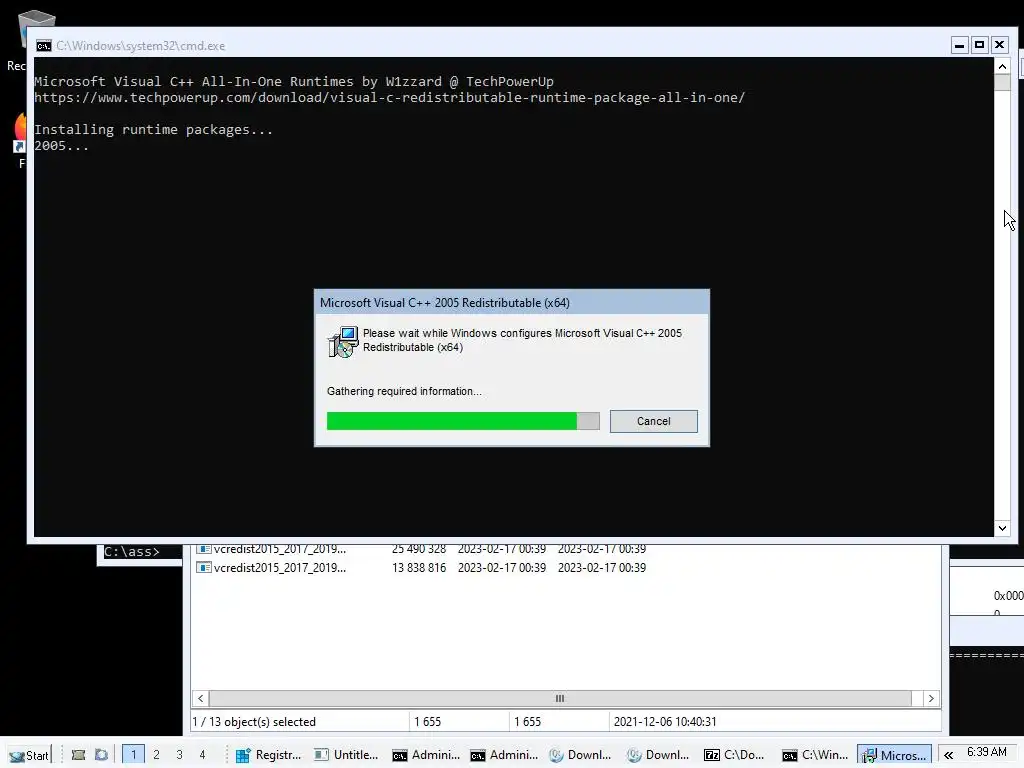Image resolution: width=1024 pixels, height=768 pixels.
Task: Switch to first Administrator cmd taskbar item
Action: point(425,755)
